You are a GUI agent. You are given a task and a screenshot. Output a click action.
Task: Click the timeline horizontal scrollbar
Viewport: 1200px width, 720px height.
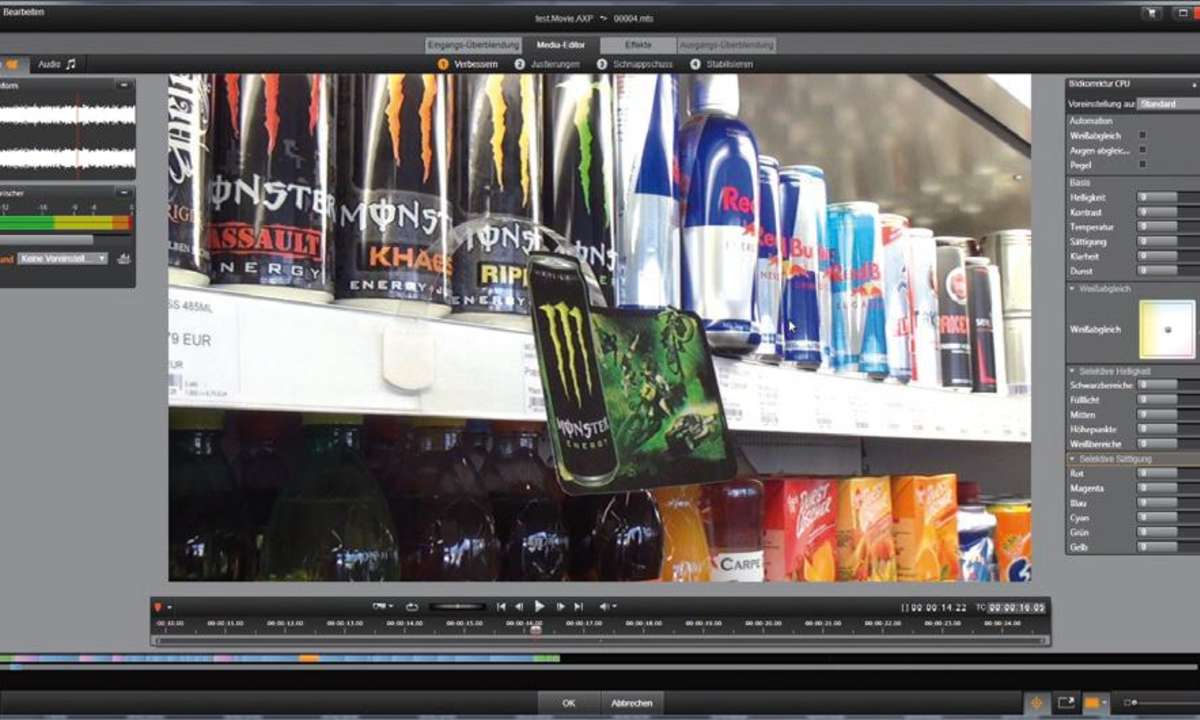[600, 641]
